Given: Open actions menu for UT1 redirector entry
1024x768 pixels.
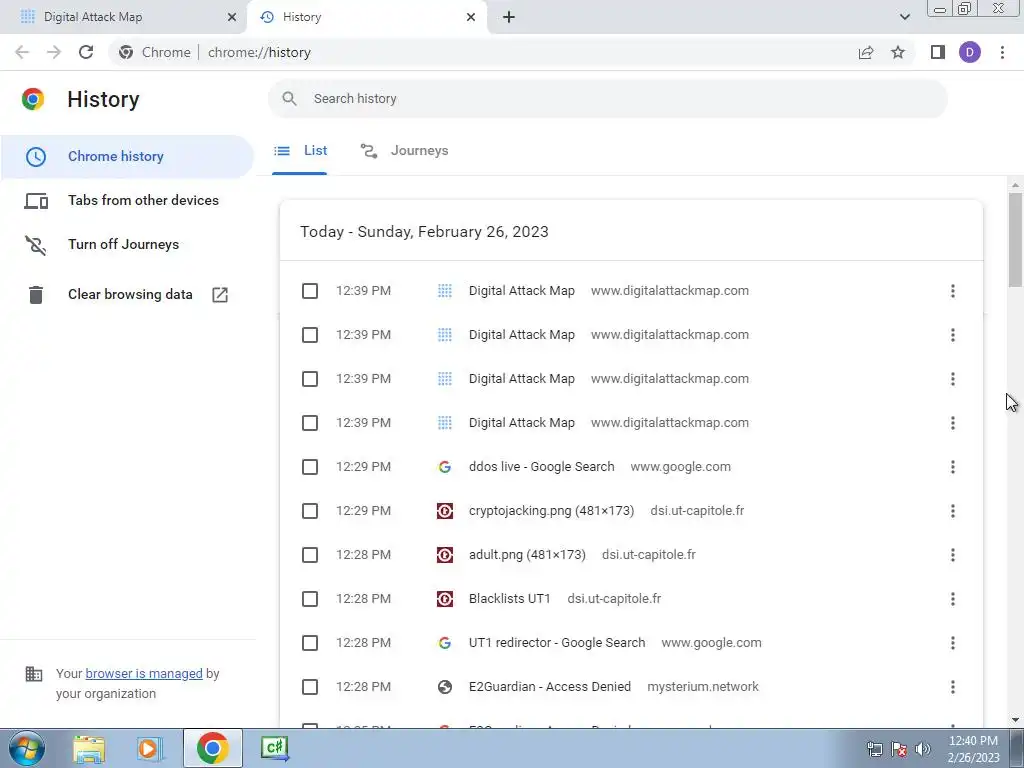Looking at the screenshot, I should coord(953,643).
